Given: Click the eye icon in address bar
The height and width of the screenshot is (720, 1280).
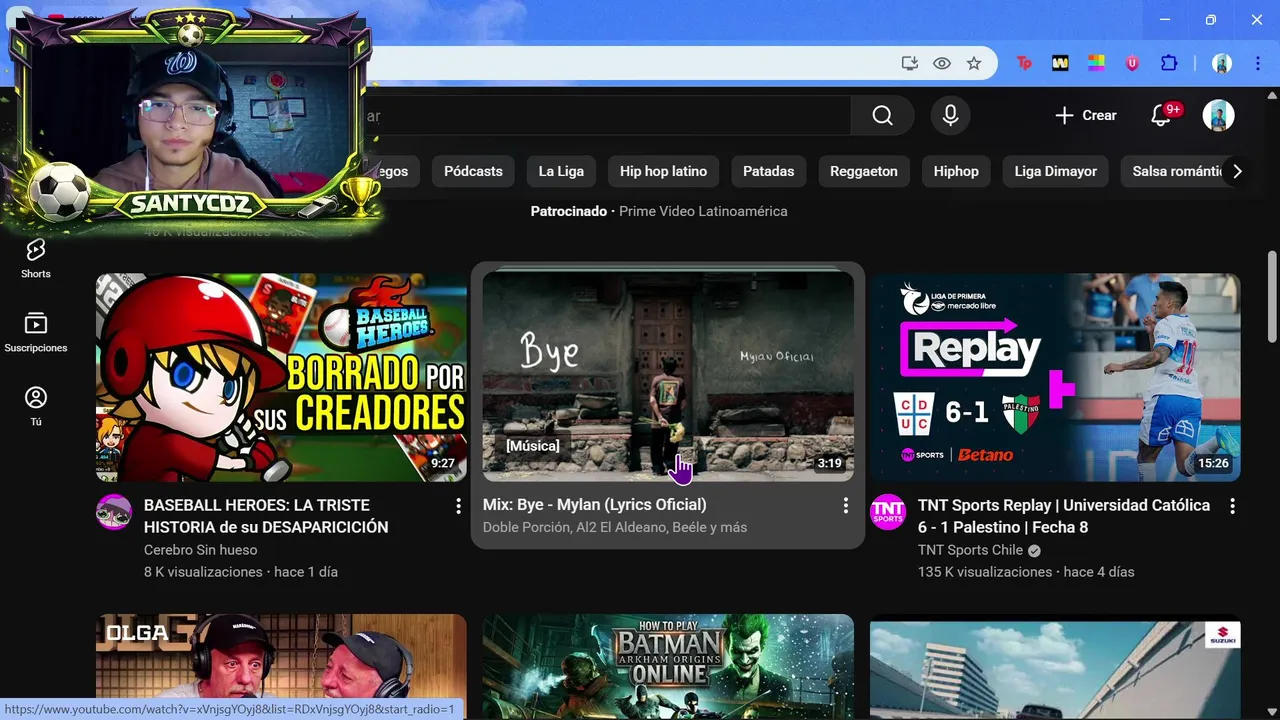Looking at the screenshot, I should (x=942, y=63).
